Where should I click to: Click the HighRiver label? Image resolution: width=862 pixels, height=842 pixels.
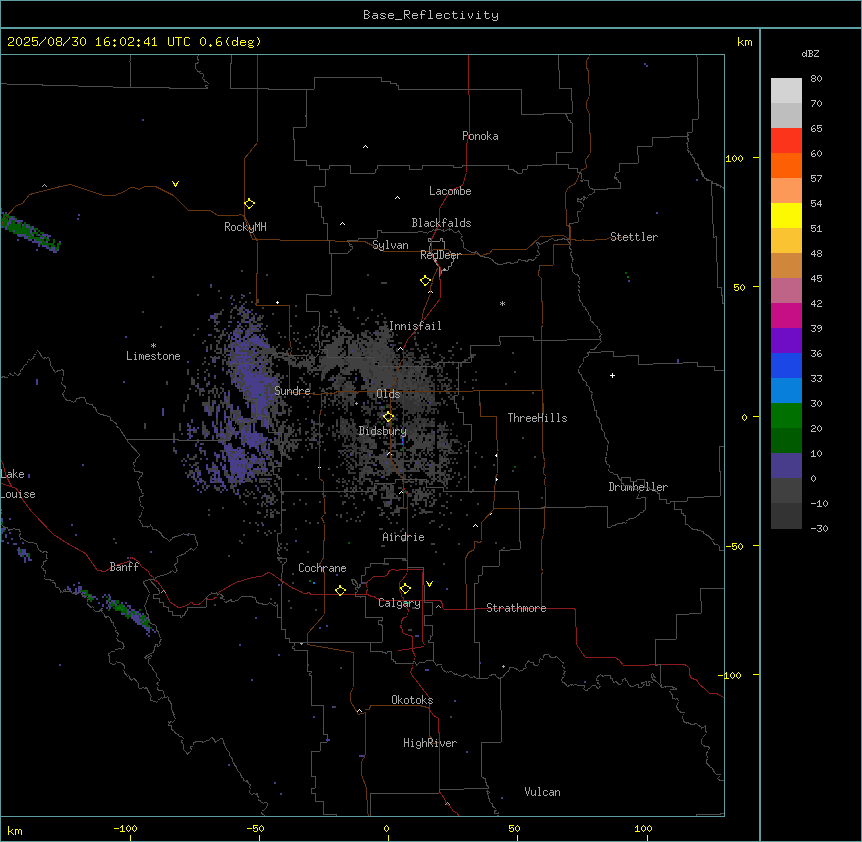[430, 743]
